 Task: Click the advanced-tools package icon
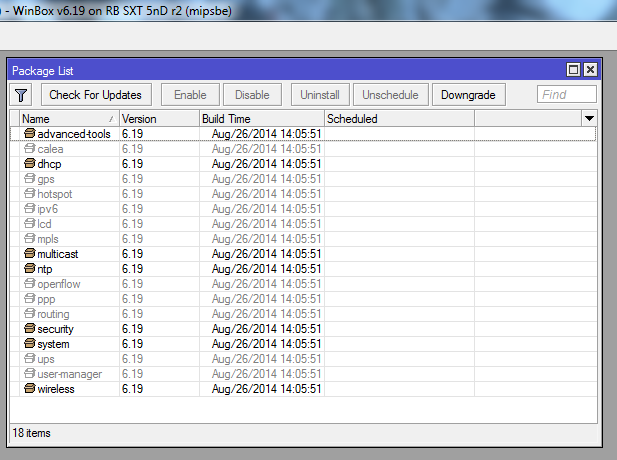click(x=30, y=133)
